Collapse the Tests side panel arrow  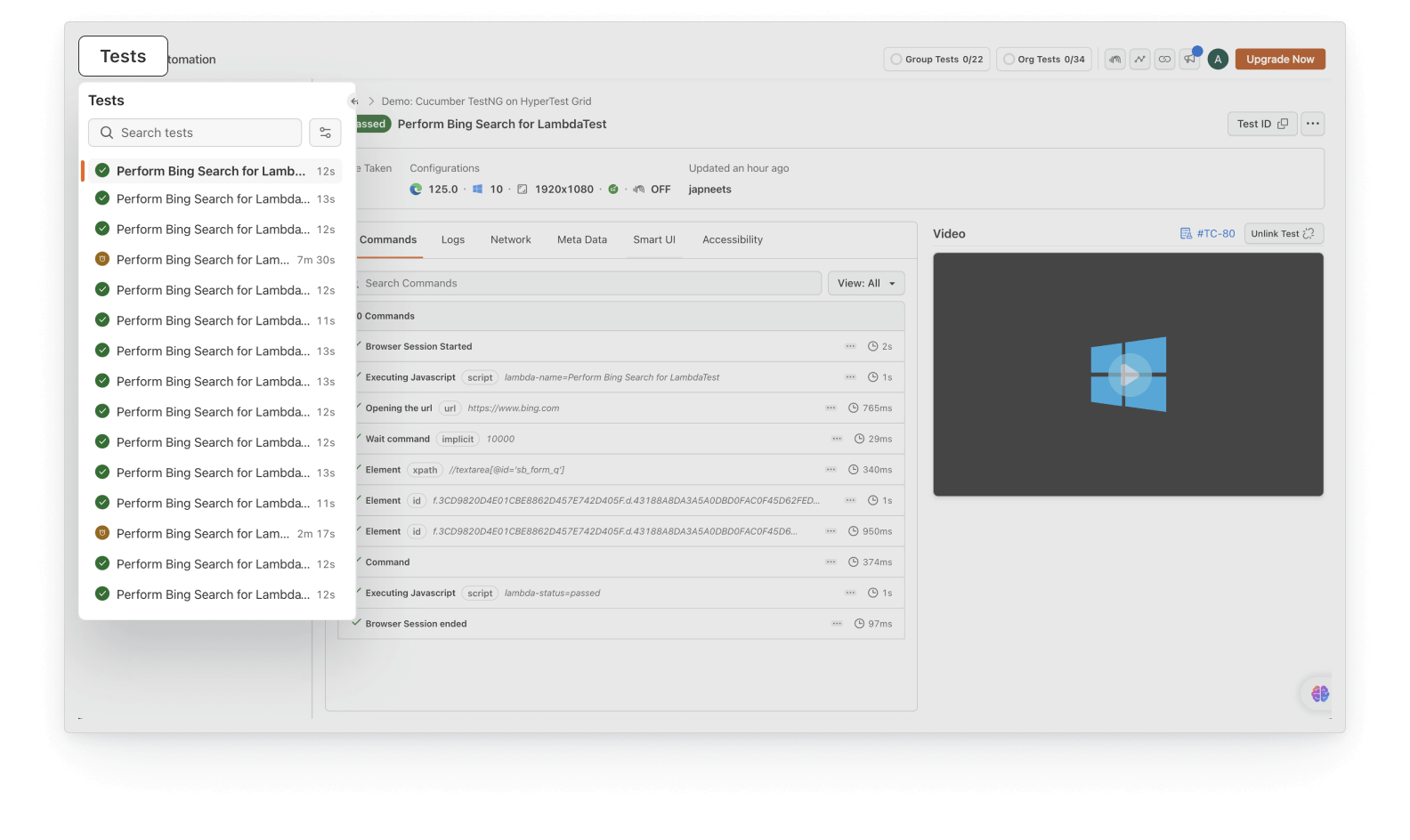click(x=354, y=101)
